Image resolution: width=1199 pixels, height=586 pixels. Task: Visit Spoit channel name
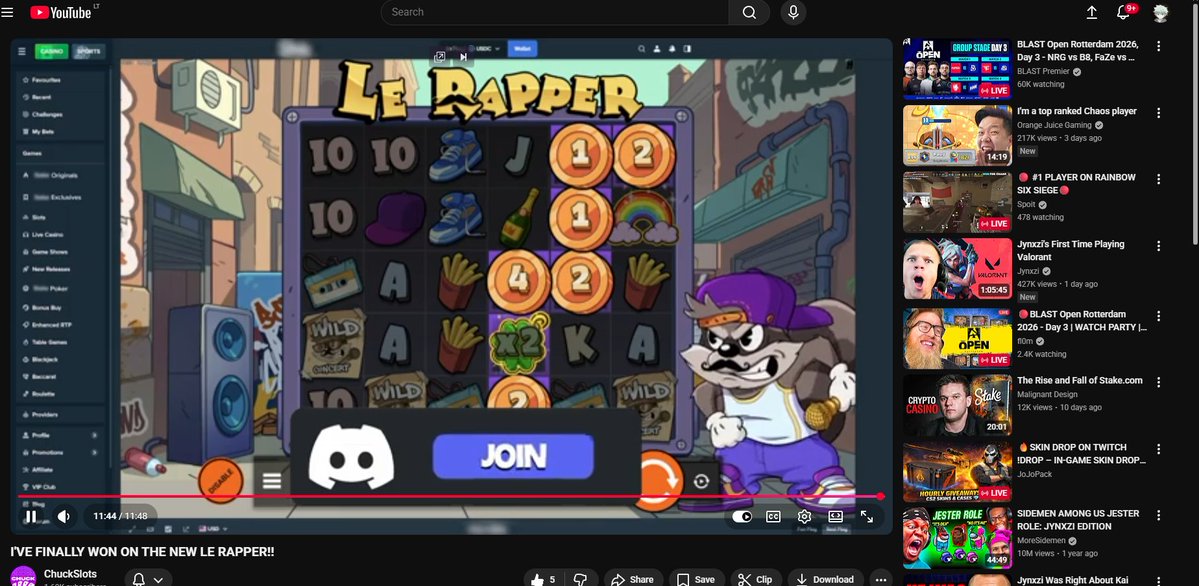click(1027, 204)
